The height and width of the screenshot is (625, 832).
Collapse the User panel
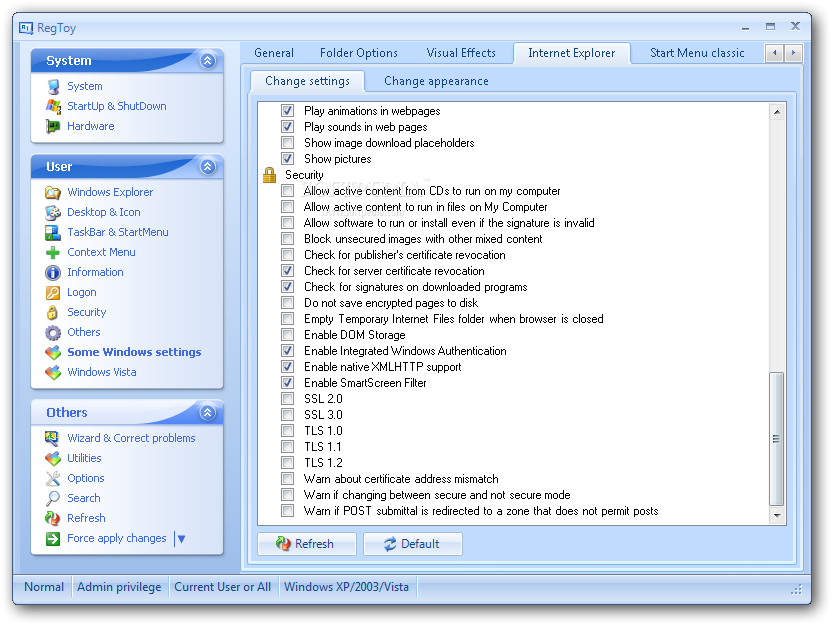207,167
